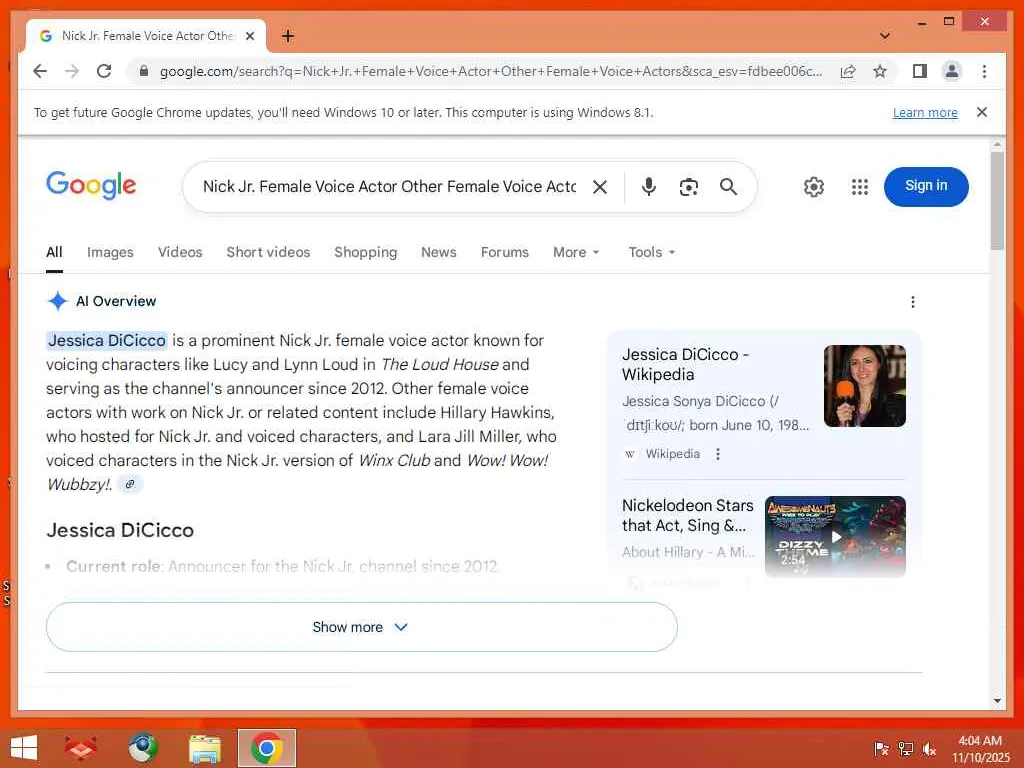Click the page vertical scrollbar thumb
This screenshot has height=768, width=1024.
997,200
